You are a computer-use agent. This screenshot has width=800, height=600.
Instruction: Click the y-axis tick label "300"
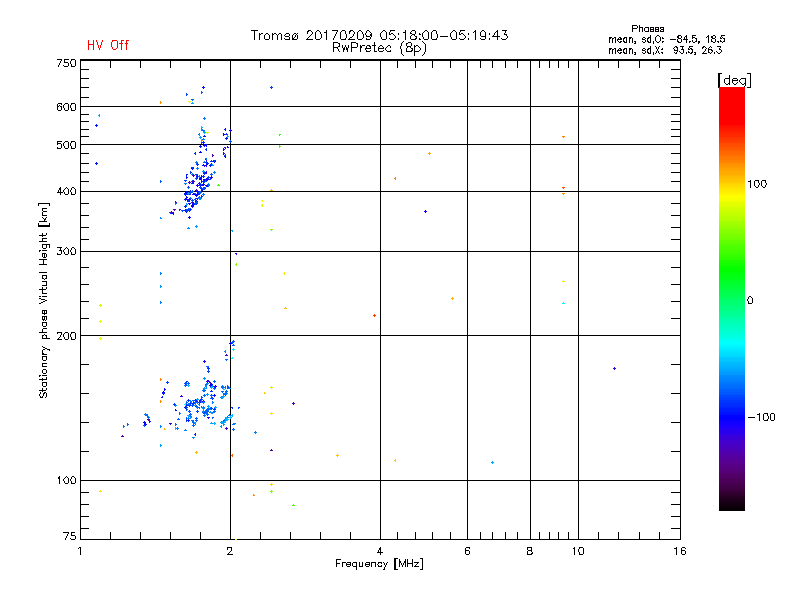(67, 252)
